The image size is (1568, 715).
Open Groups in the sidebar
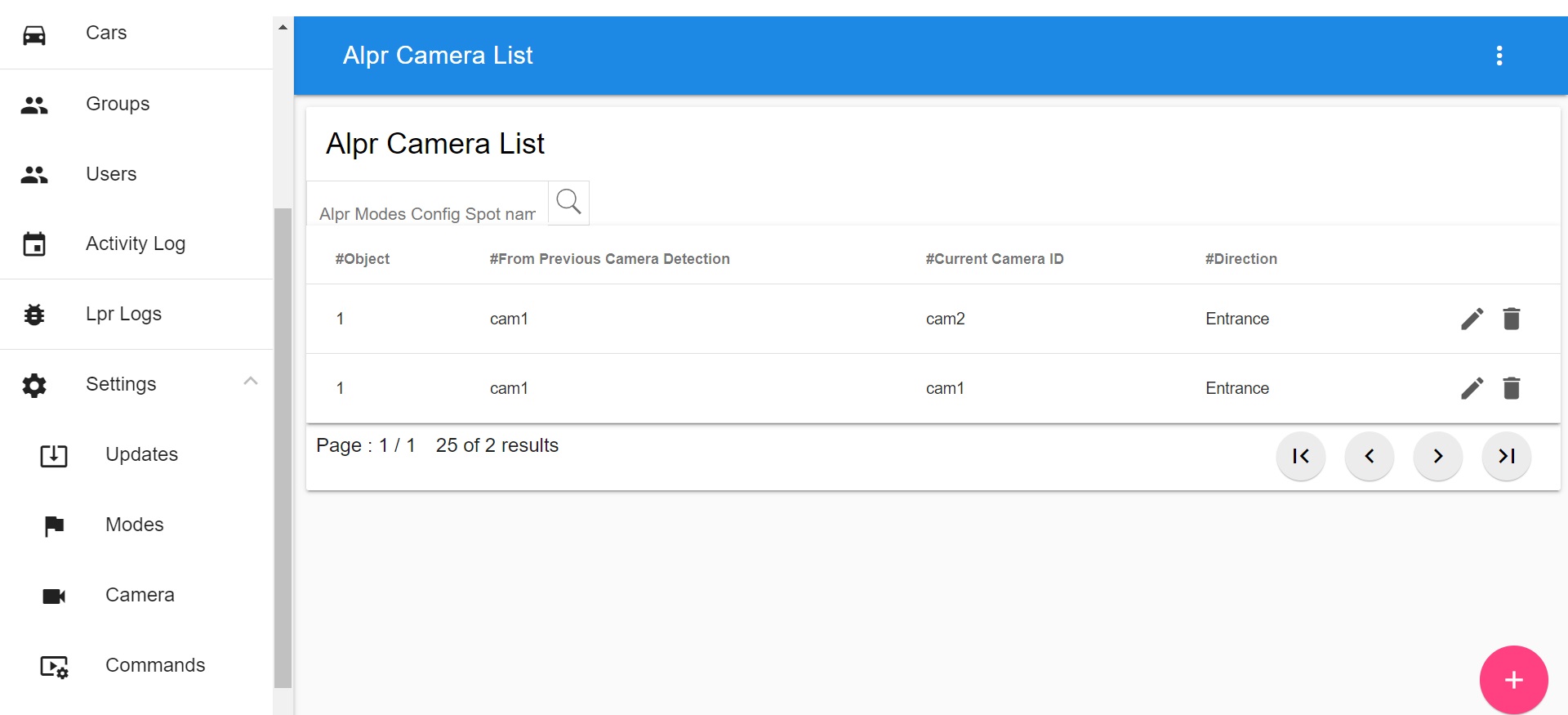136,104
